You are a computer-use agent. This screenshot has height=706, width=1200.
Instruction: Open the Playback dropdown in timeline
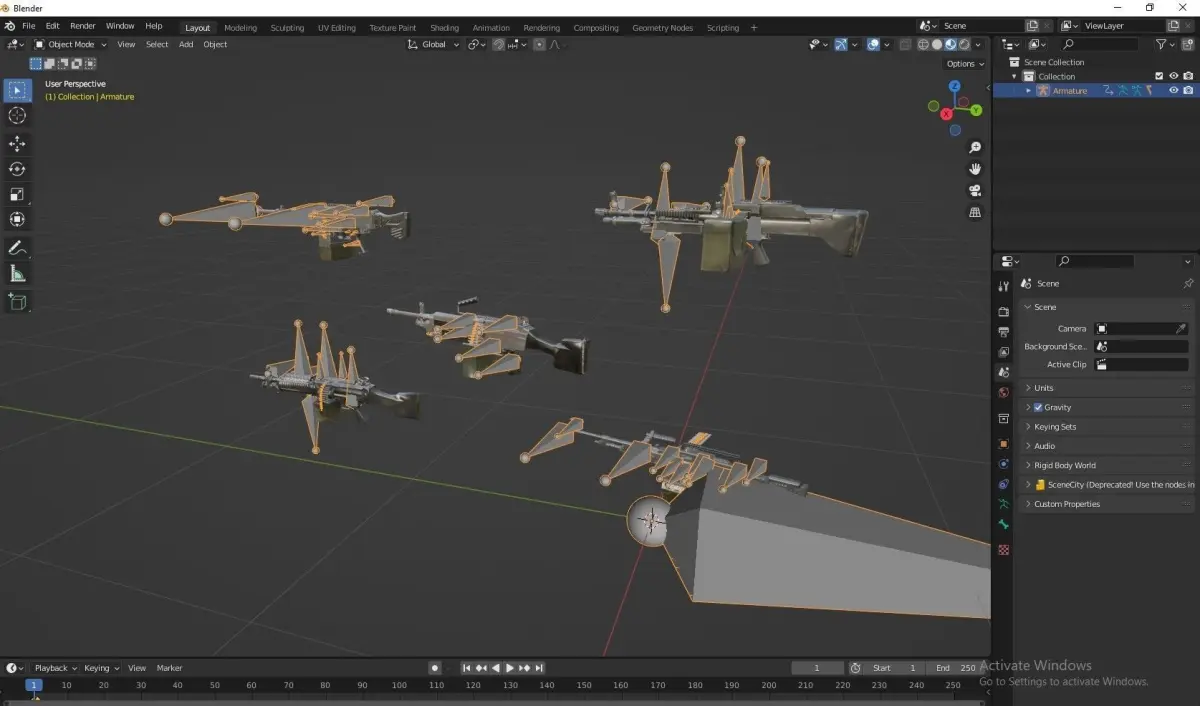click(x=55, y=668)
